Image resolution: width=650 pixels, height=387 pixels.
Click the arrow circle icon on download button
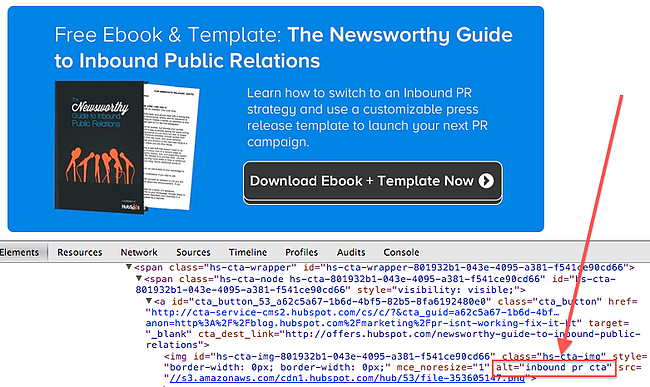click(x=486, y=181)
